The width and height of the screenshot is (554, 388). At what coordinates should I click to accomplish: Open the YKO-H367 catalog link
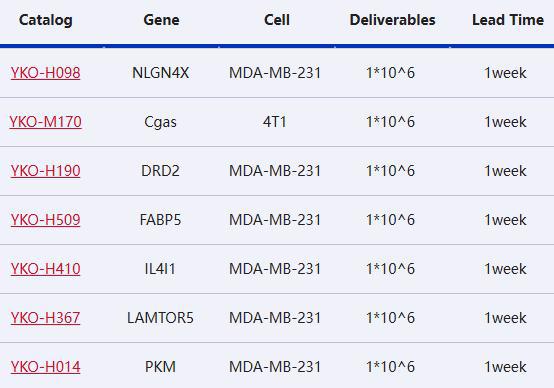(46, 318)
